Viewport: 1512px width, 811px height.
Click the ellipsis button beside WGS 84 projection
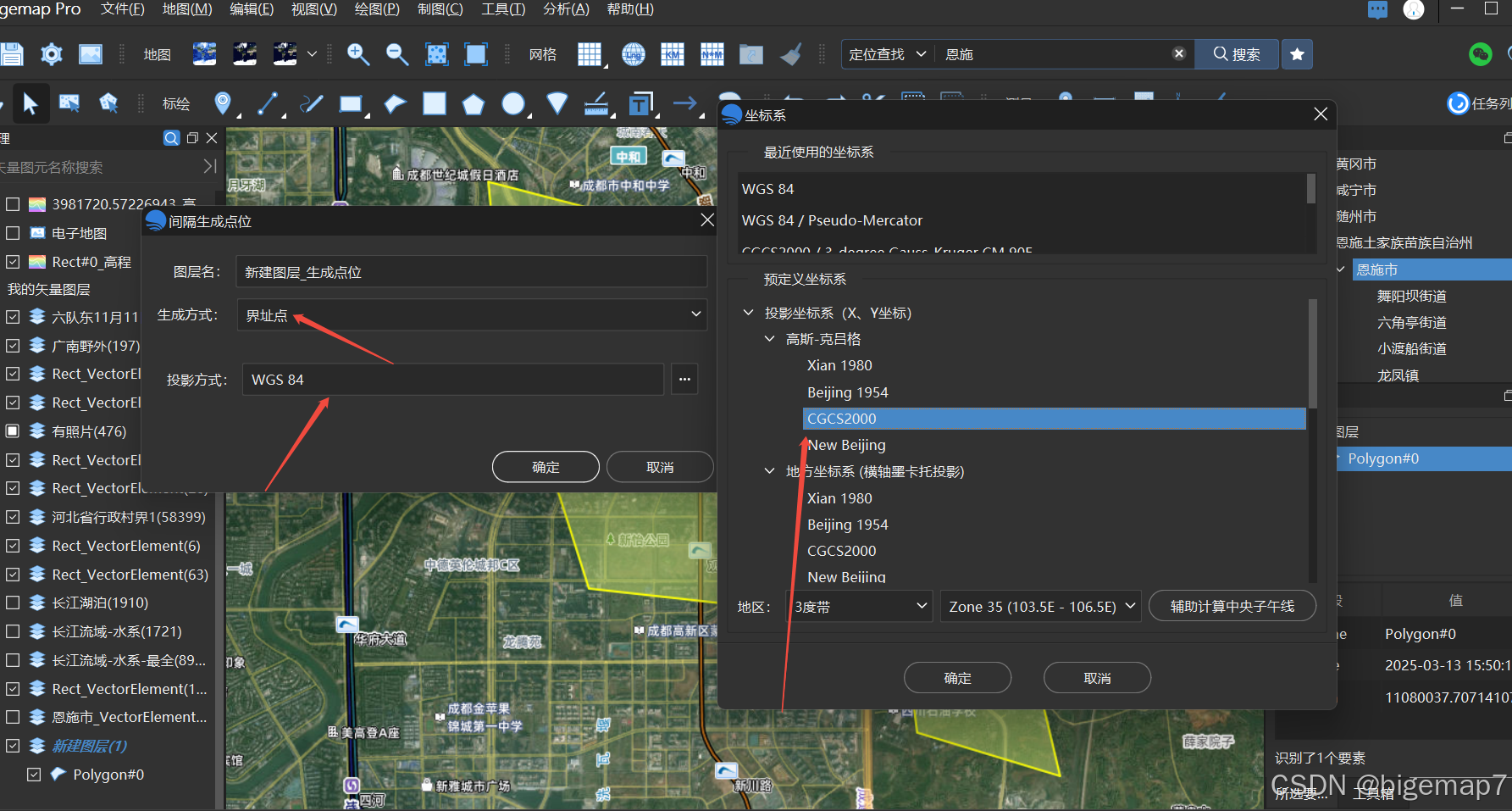pyautogui.click(x=684, y=380)
